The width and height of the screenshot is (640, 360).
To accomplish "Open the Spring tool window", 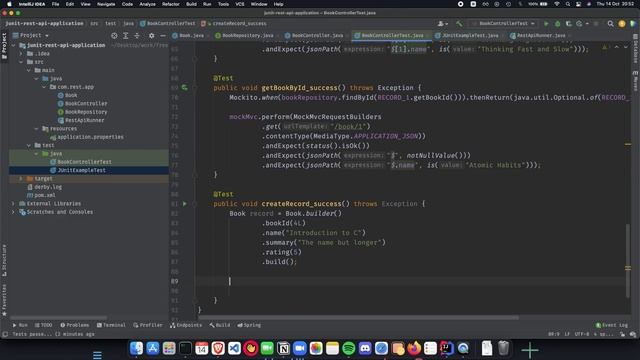I will [x=249, y=325].
